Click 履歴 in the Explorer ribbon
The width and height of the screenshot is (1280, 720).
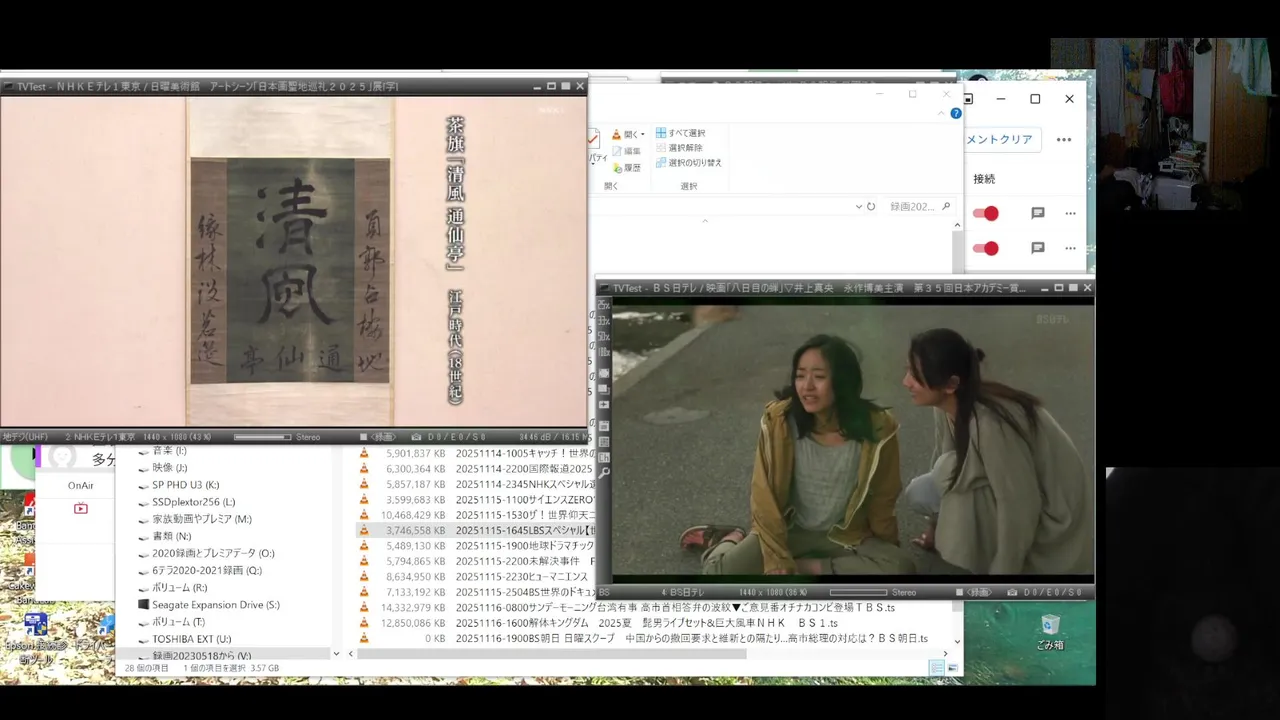pos(626,168)
